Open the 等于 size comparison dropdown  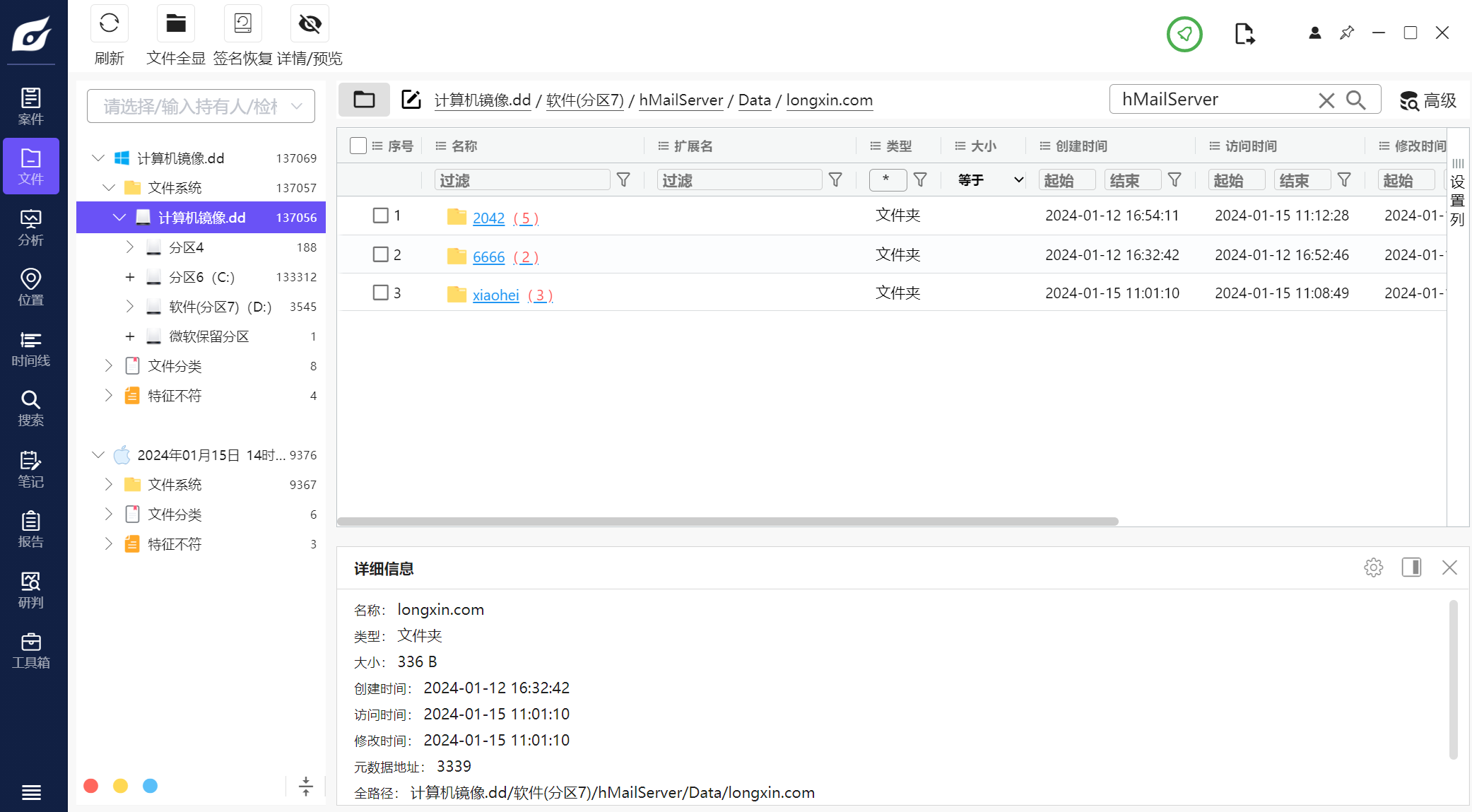point(989,180)
